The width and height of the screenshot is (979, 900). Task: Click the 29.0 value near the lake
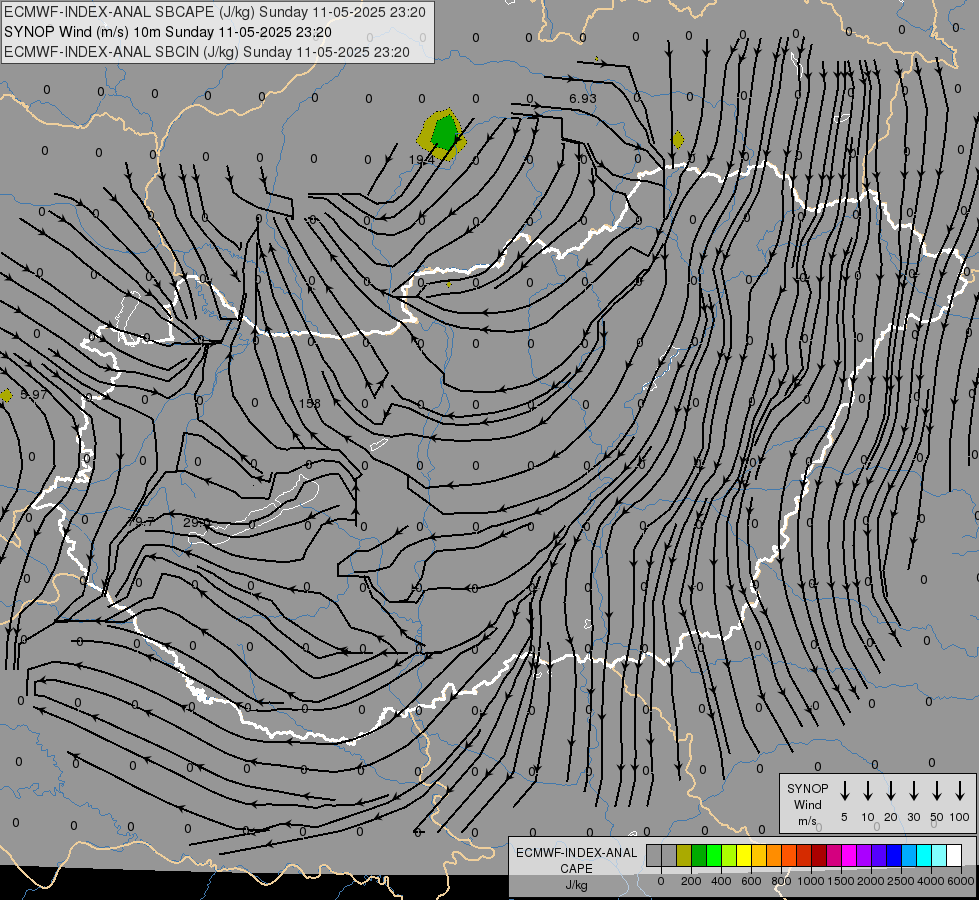click(x=197, y=522)
